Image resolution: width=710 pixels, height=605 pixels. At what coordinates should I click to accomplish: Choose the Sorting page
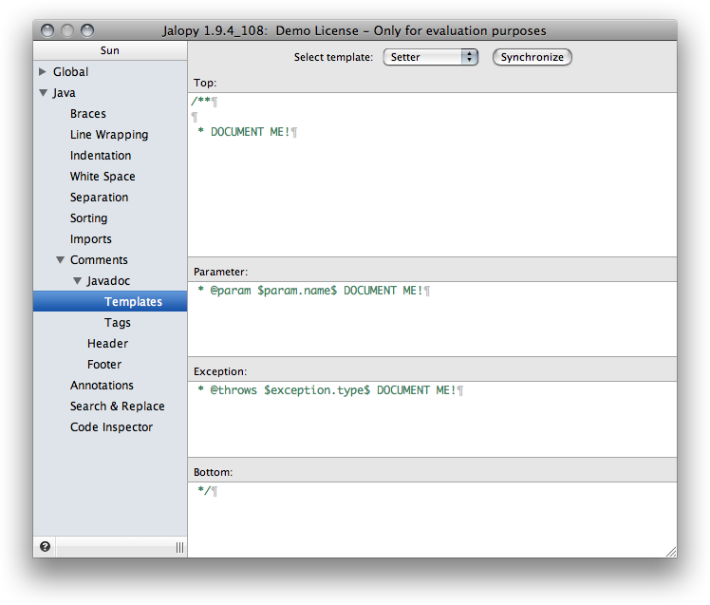(89, 218)
